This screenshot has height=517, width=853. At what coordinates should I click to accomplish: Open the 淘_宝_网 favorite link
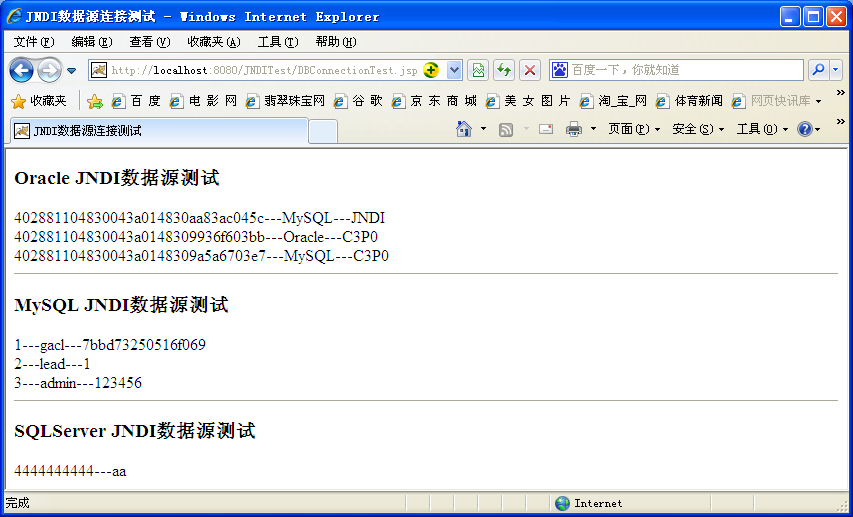(x=613, y=101)
